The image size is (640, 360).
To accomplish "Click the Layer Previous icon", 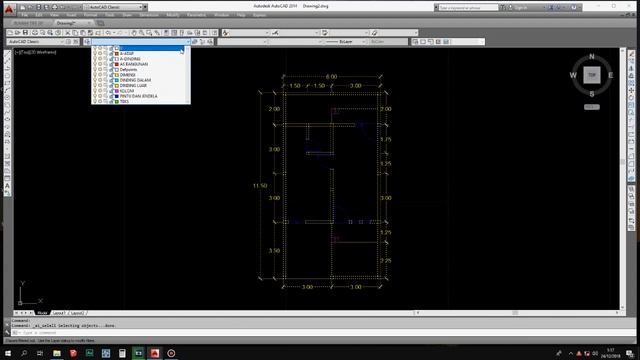I will click(x=202, y=42).
